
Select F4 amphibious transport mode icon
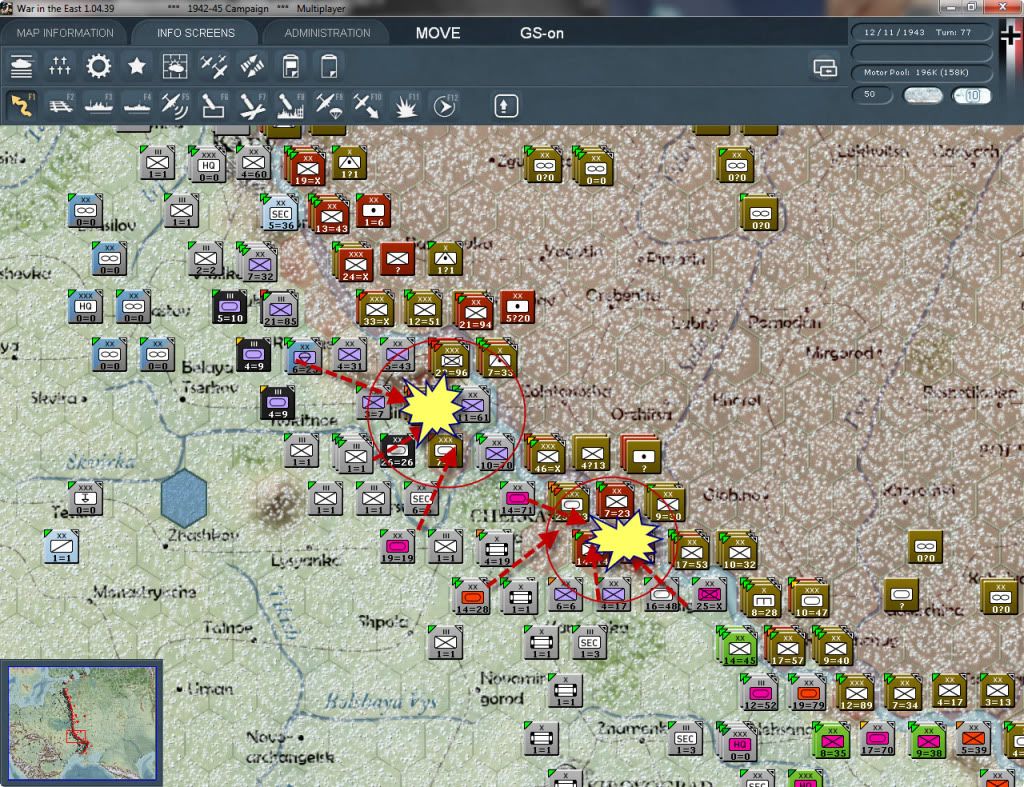coord(137,106)
